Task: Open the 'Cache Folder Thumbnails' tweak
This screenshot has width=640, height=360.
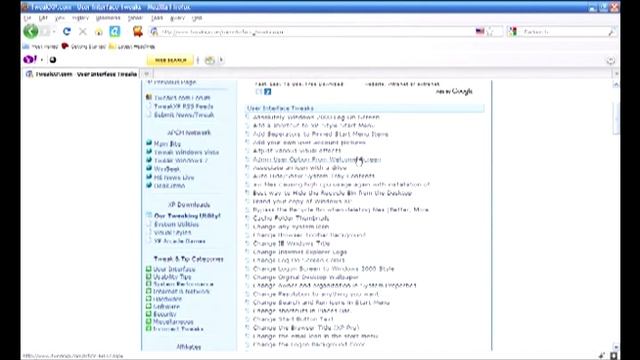Action: 291,218
